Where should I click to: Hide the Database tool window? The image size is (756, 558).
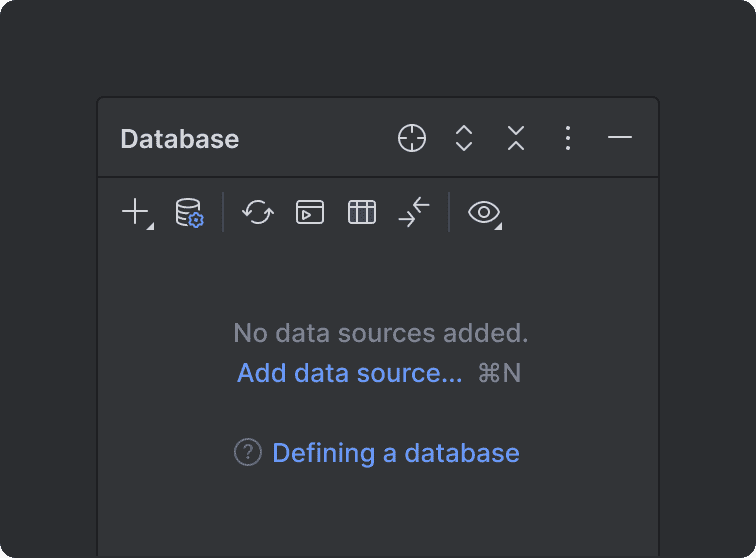(620, 137)
